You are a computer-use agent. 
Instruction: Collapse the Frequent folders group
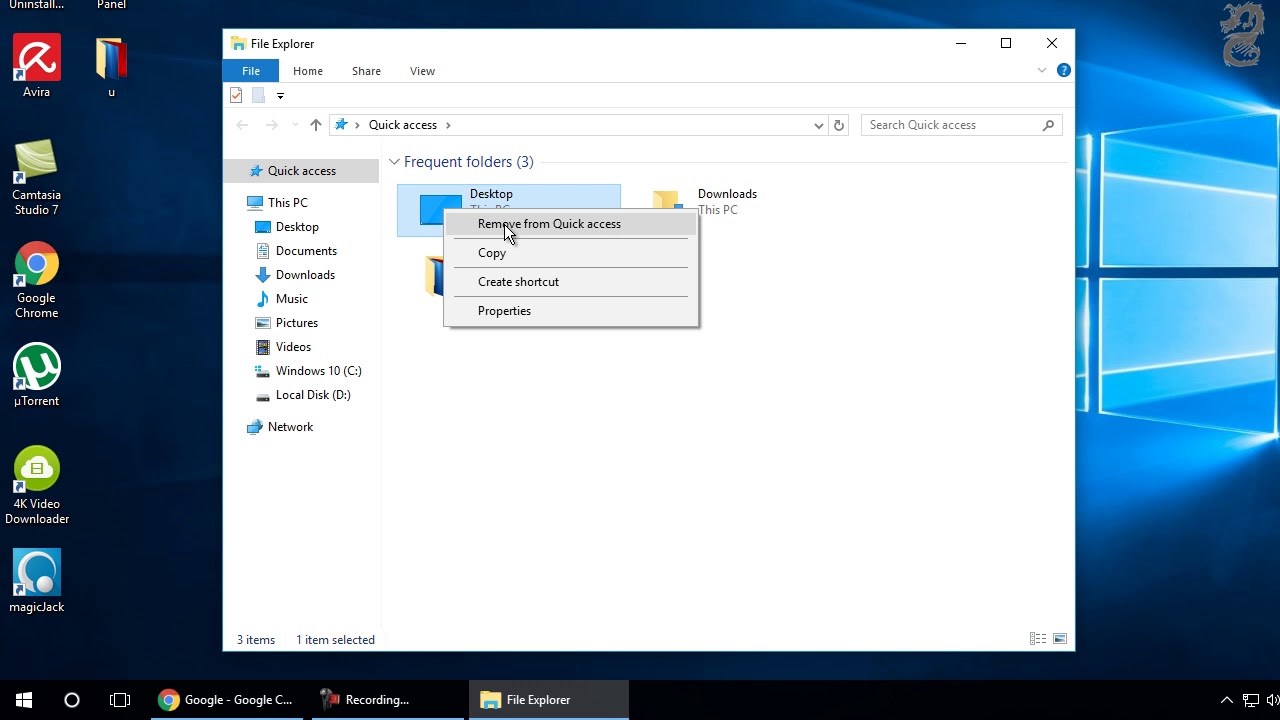pos(394,162)
